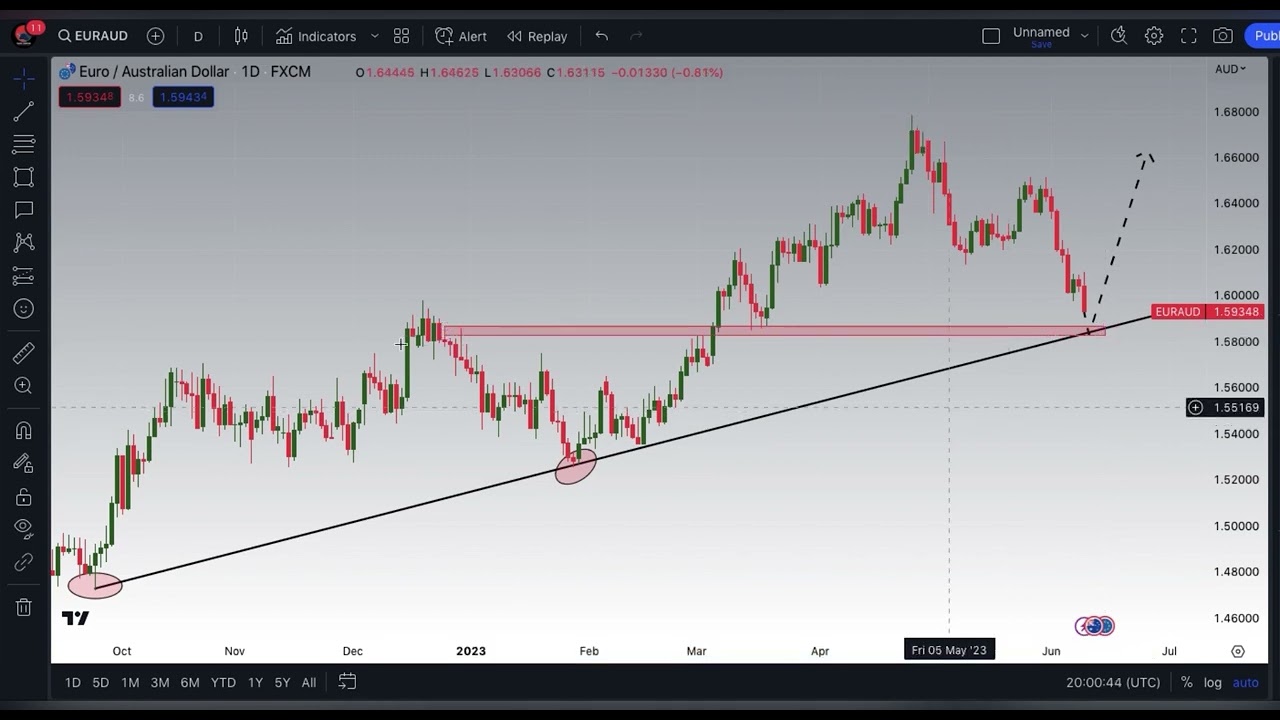Screen dimensions: 1280x720
Task: Open chart settings gear icon
Action: click(x=1154, y=36)
